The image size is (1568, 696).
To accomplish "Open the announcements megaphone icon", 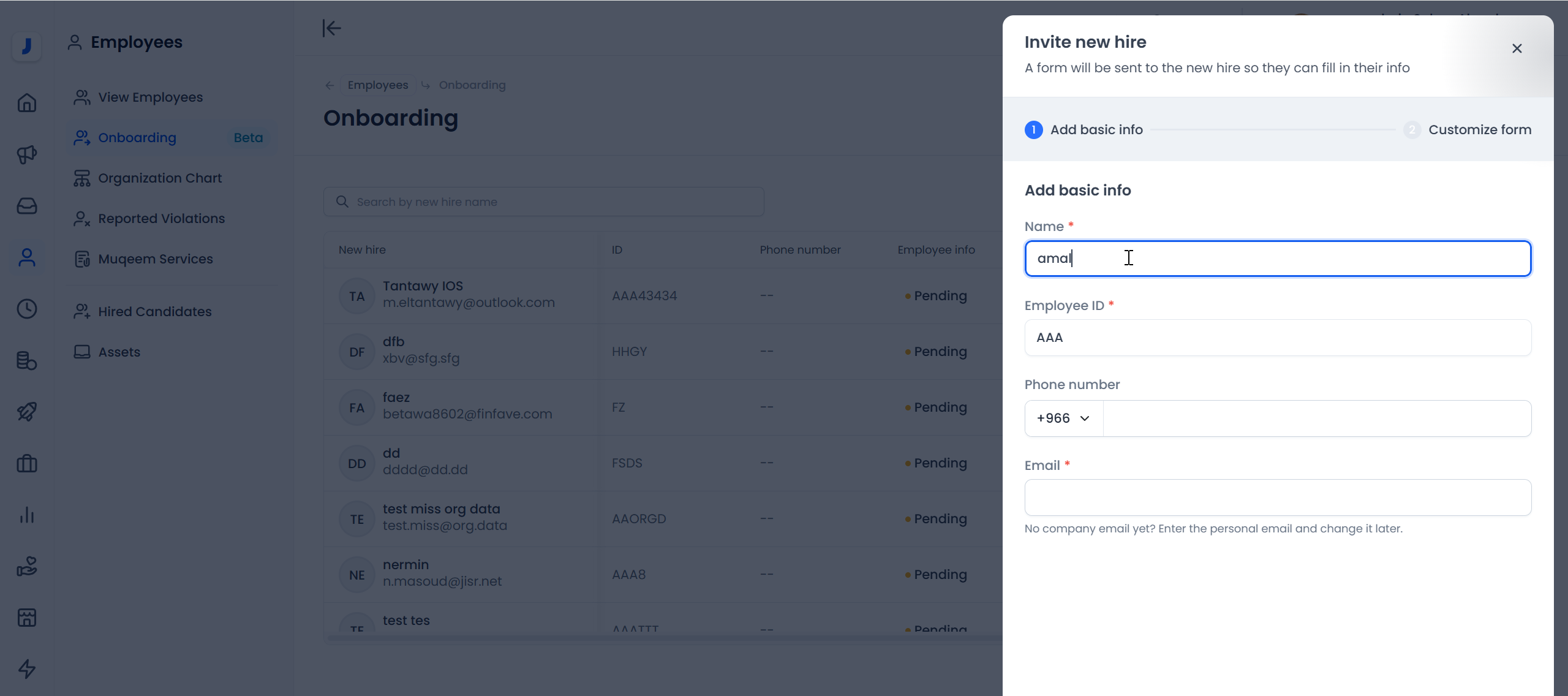I will (26, 154).
